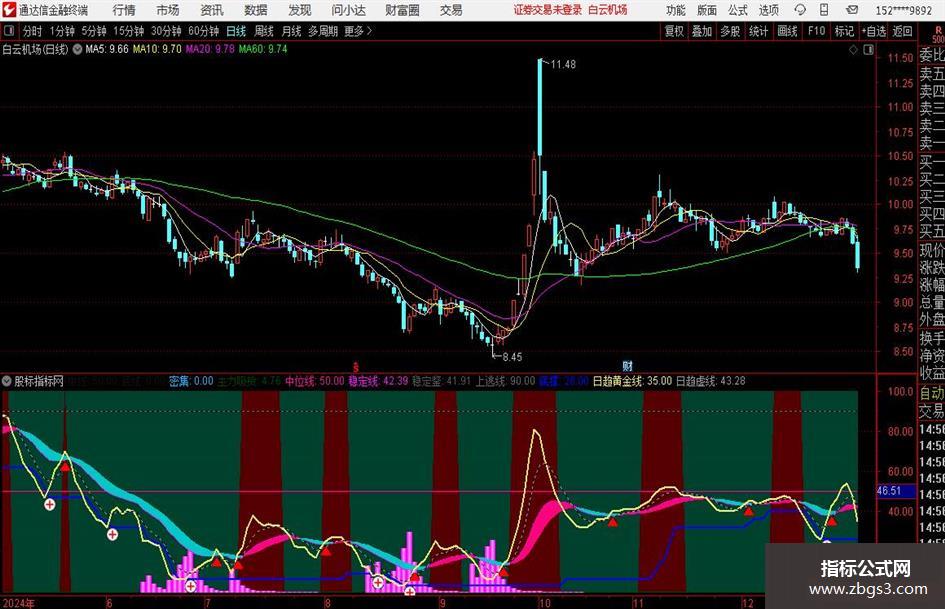Click the 多股 multi-stock button
Viewport: 945px width, 609px height.
click(730, 31)
